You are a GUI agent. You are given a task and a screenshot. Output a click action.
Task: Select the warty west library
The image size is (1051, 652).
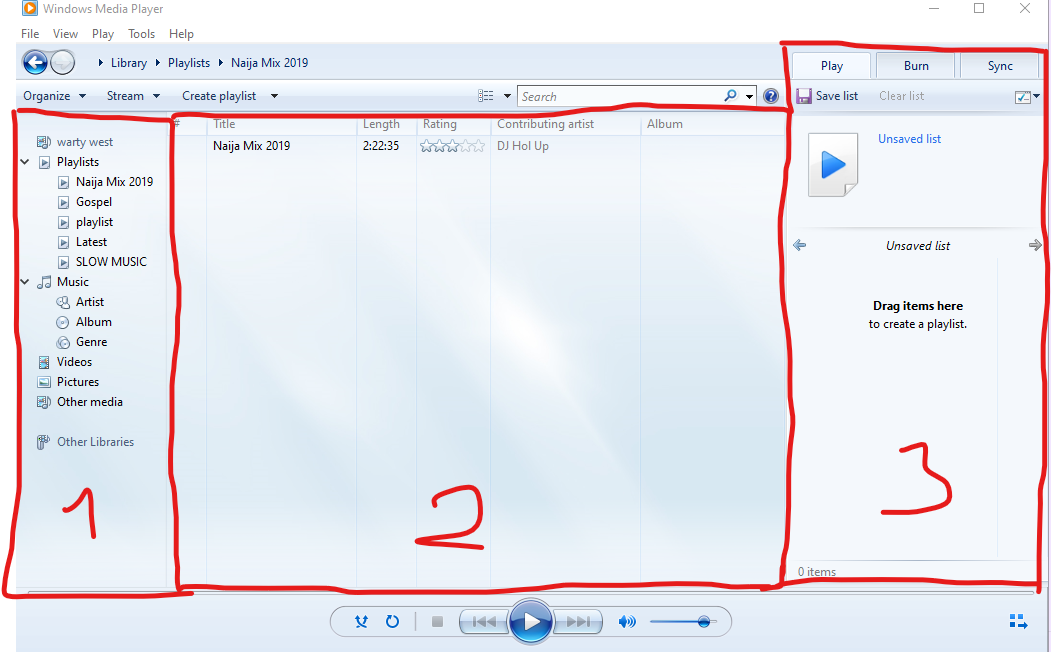84,142
